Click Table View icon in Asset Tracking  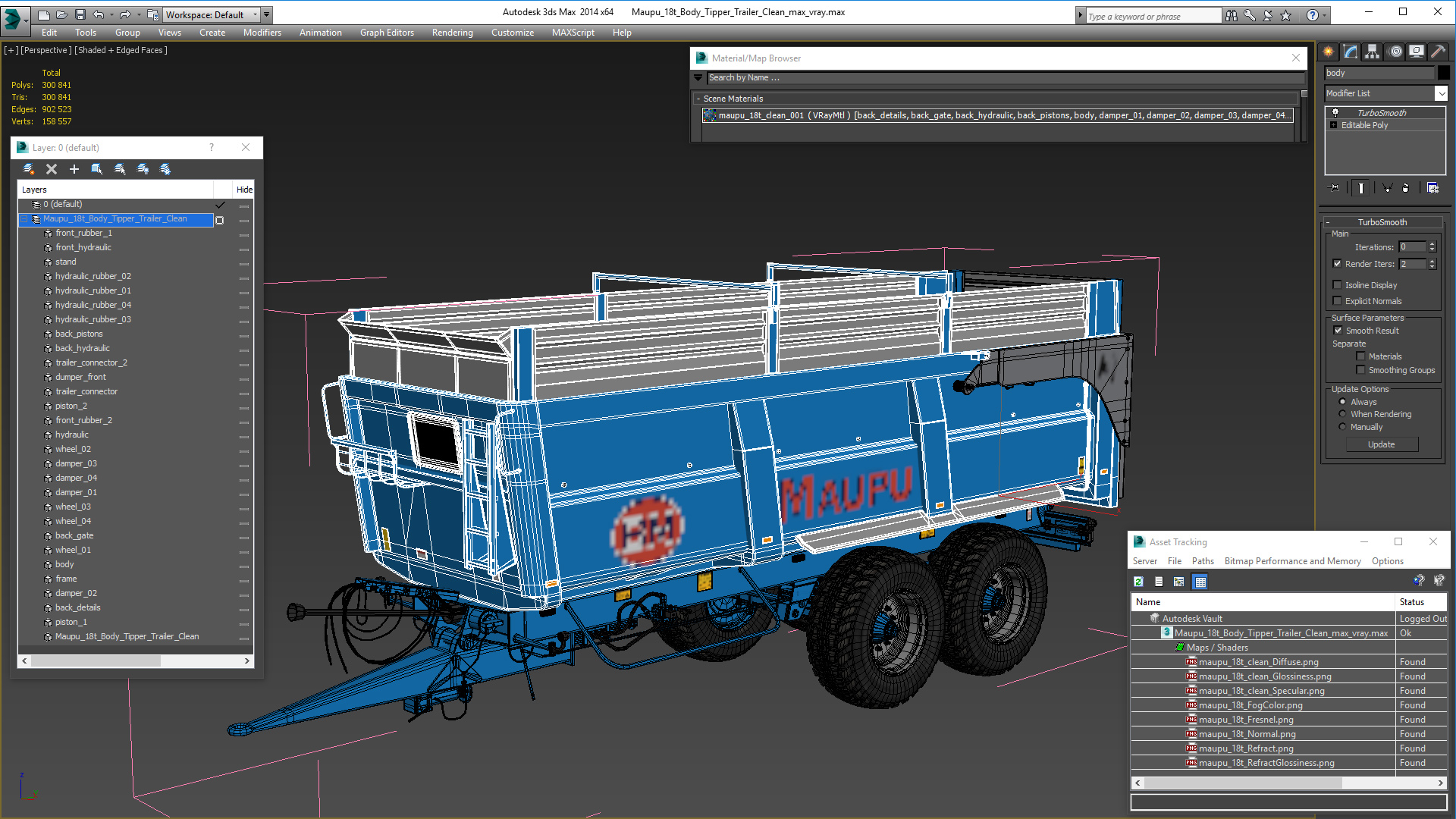pos(1200,582)
